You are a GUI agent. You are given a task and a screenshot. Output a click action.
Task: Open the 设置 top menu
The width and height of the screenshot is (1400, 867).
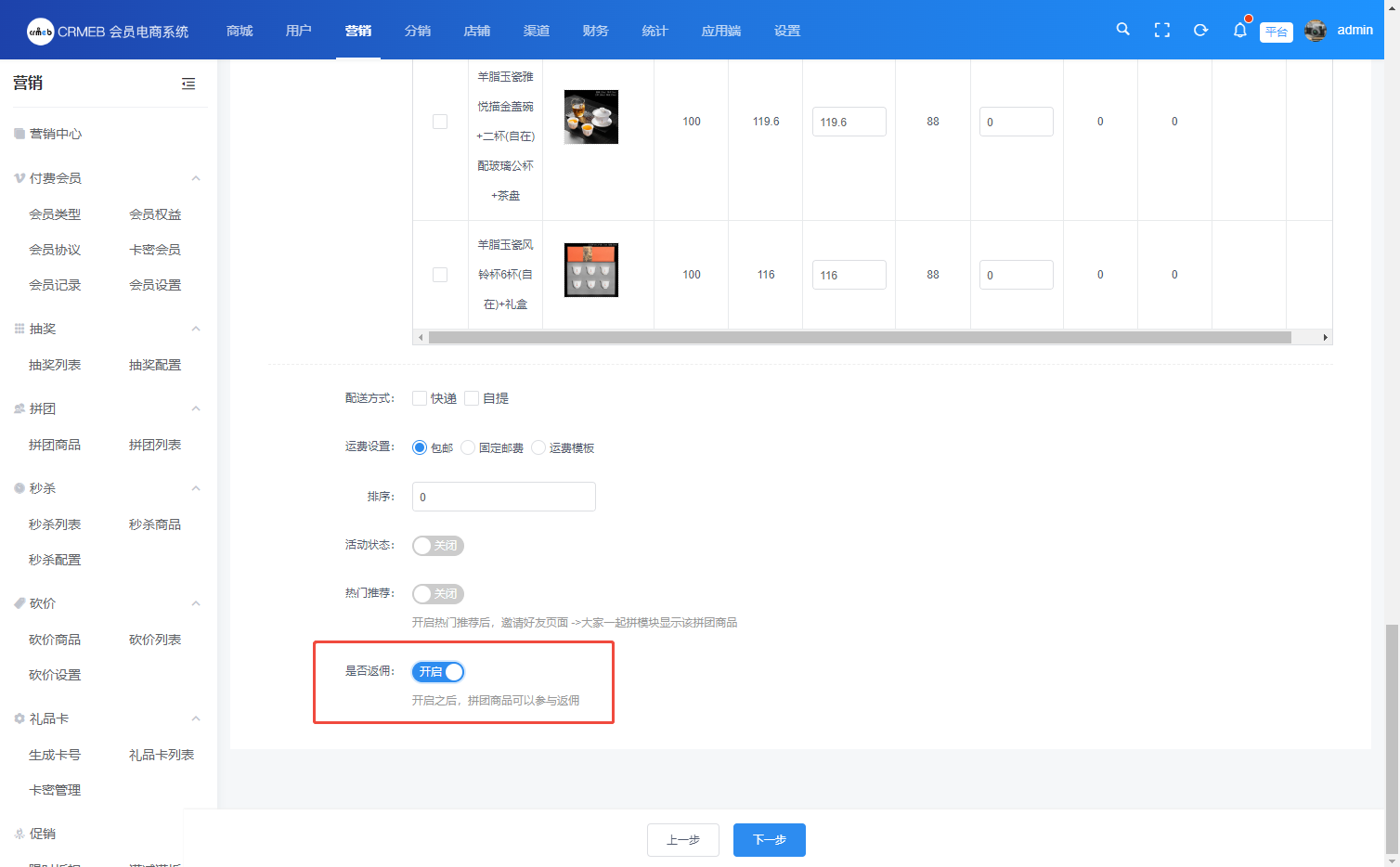click(787, 31)
